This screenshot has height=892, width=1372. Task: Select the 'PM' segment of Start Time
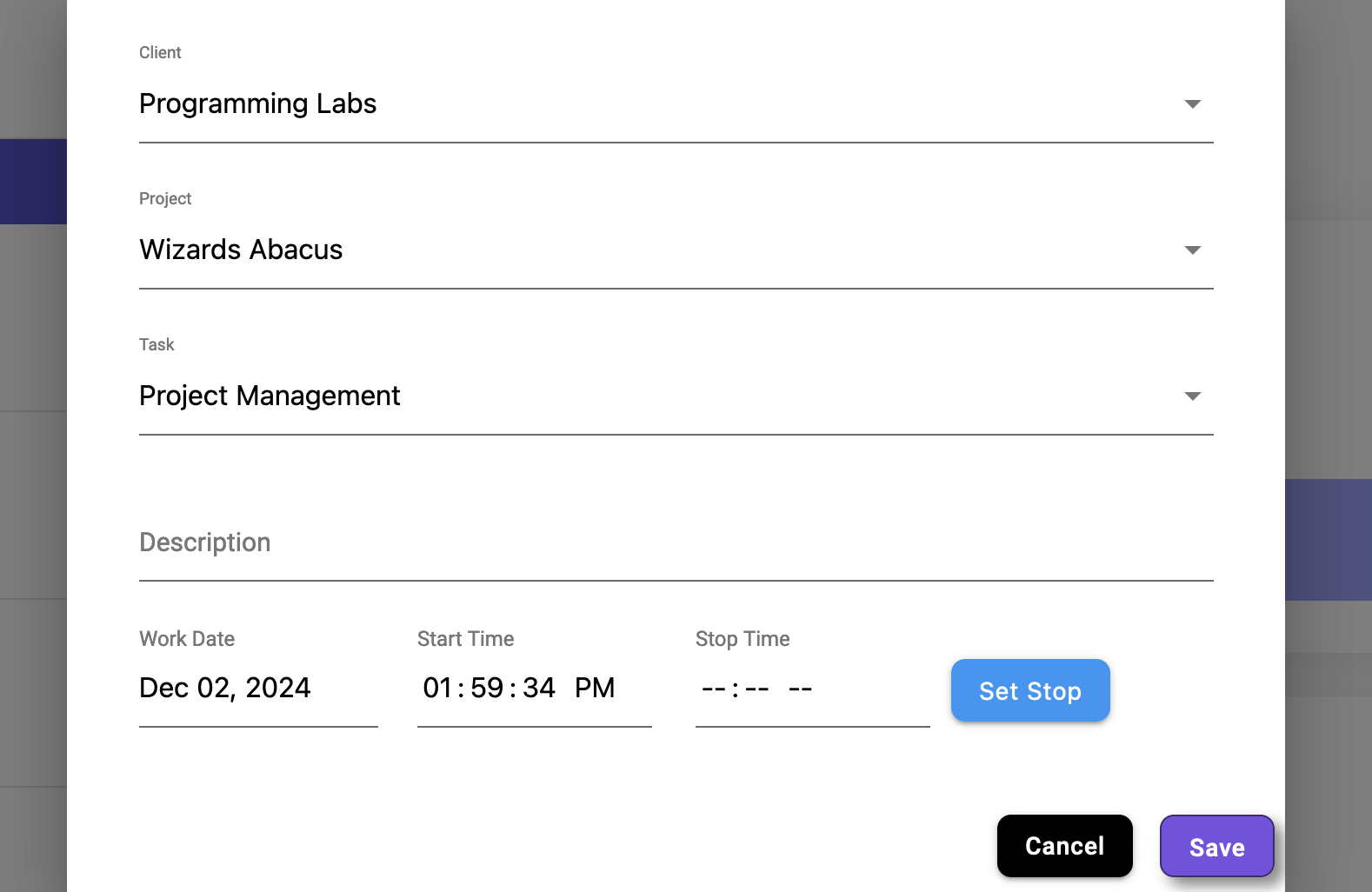point(595,689)
